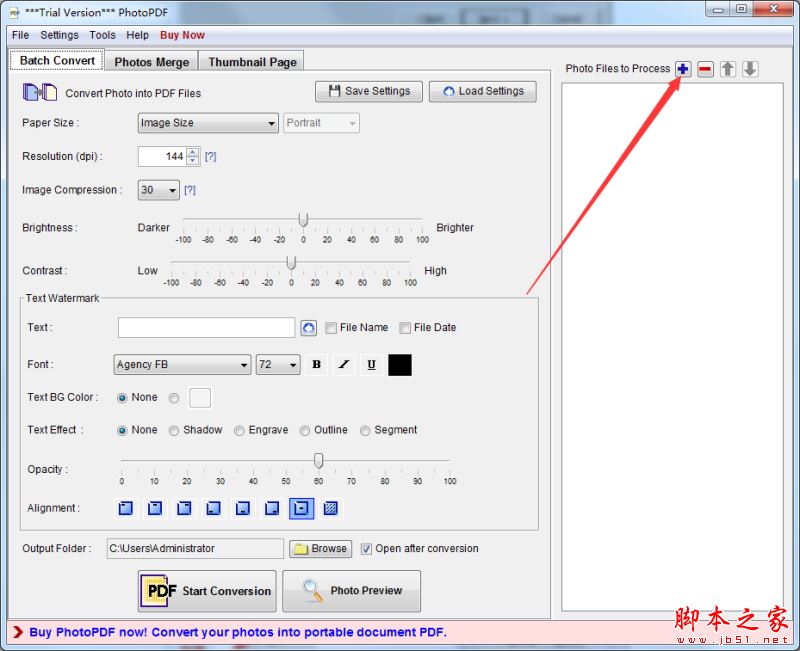
Task: Click Start Conversion button
Action: 207,591
